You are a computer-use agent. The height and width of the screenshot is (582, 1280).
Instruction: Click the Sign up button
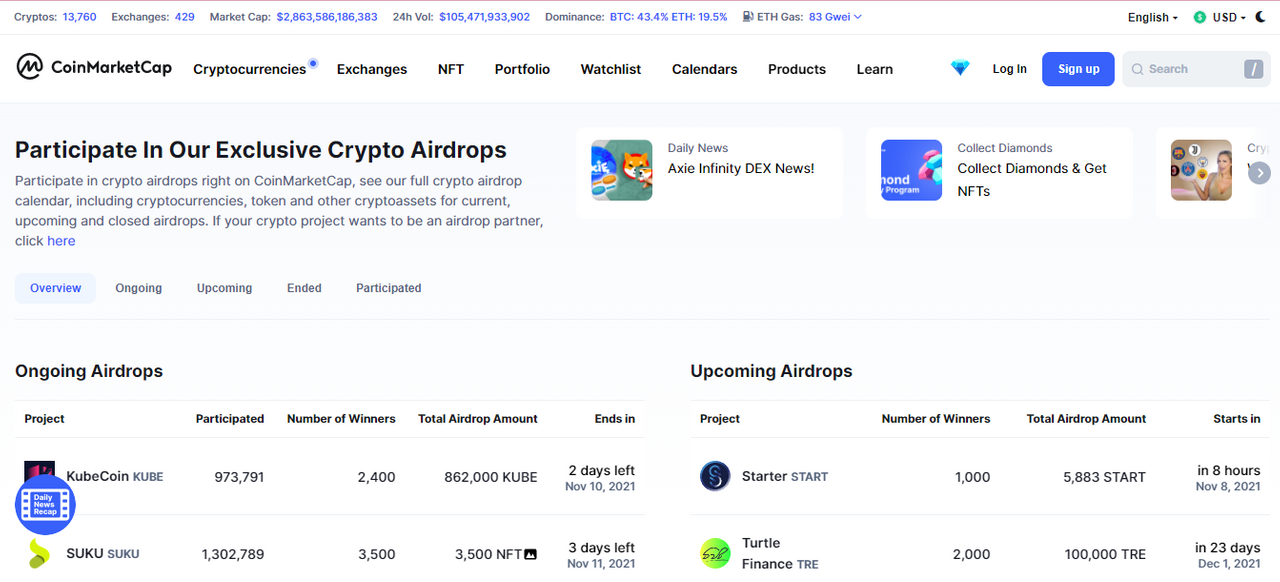[1078, 69]
